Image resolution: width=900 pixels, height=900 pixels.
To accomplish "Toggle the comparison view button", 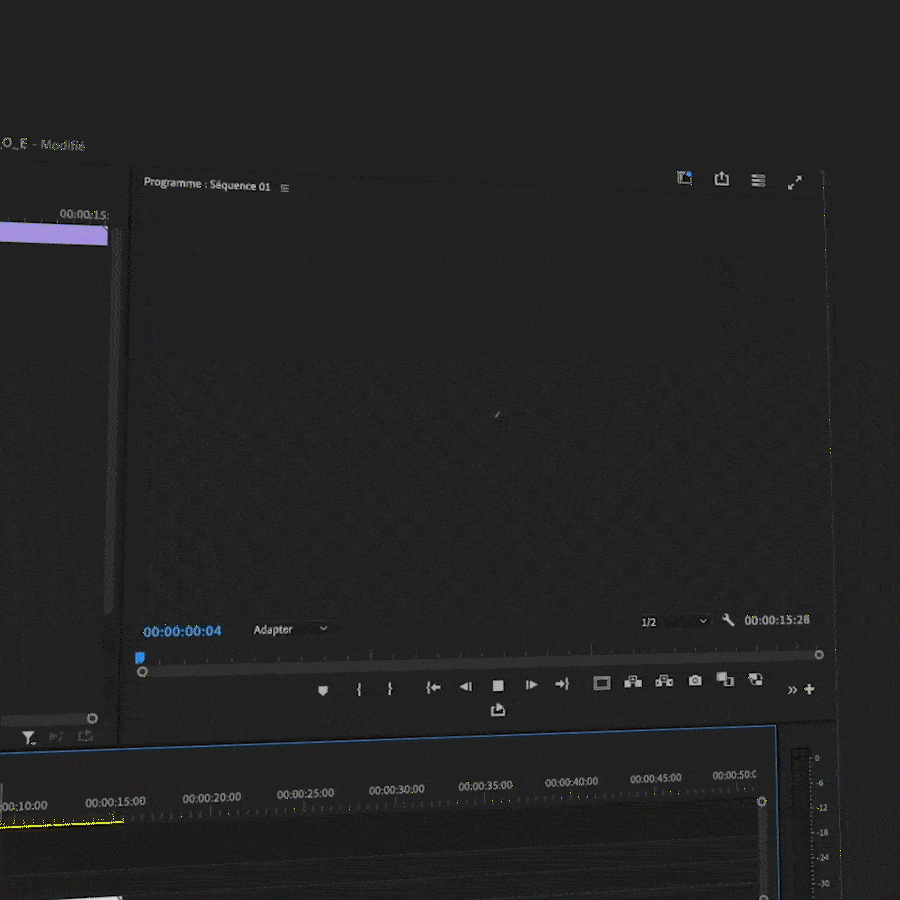I will click(x=725, y=680).
